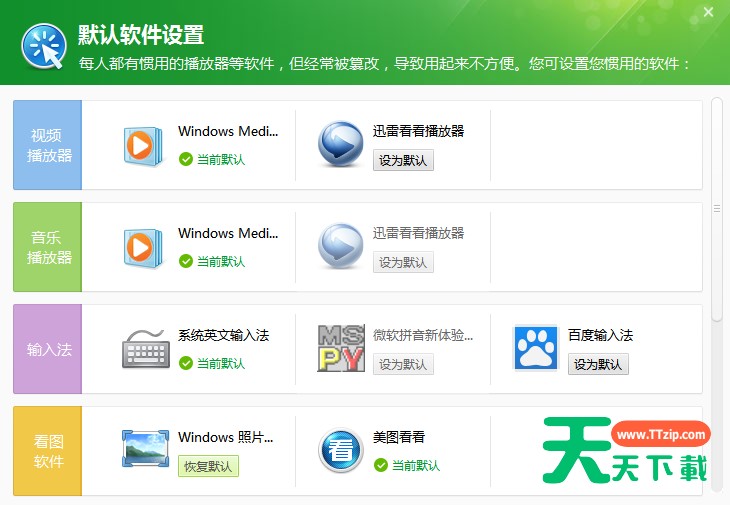Click 迅雷看看播放器 label in music player row

(x=419, y=233)
